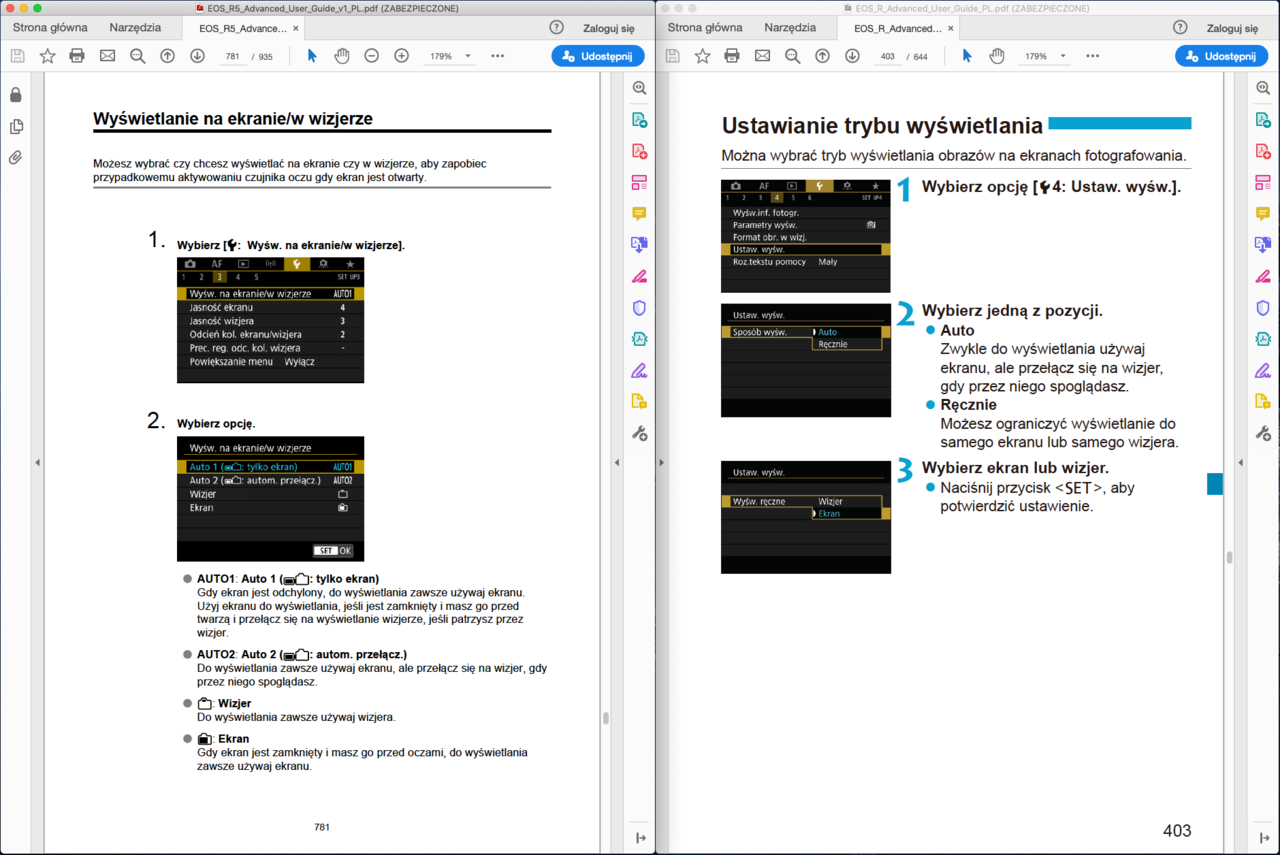This screenshot has width=1280, height=855.
Task: Click Udostępnij share button in EOS_R5 window
Action: (598, 56)
